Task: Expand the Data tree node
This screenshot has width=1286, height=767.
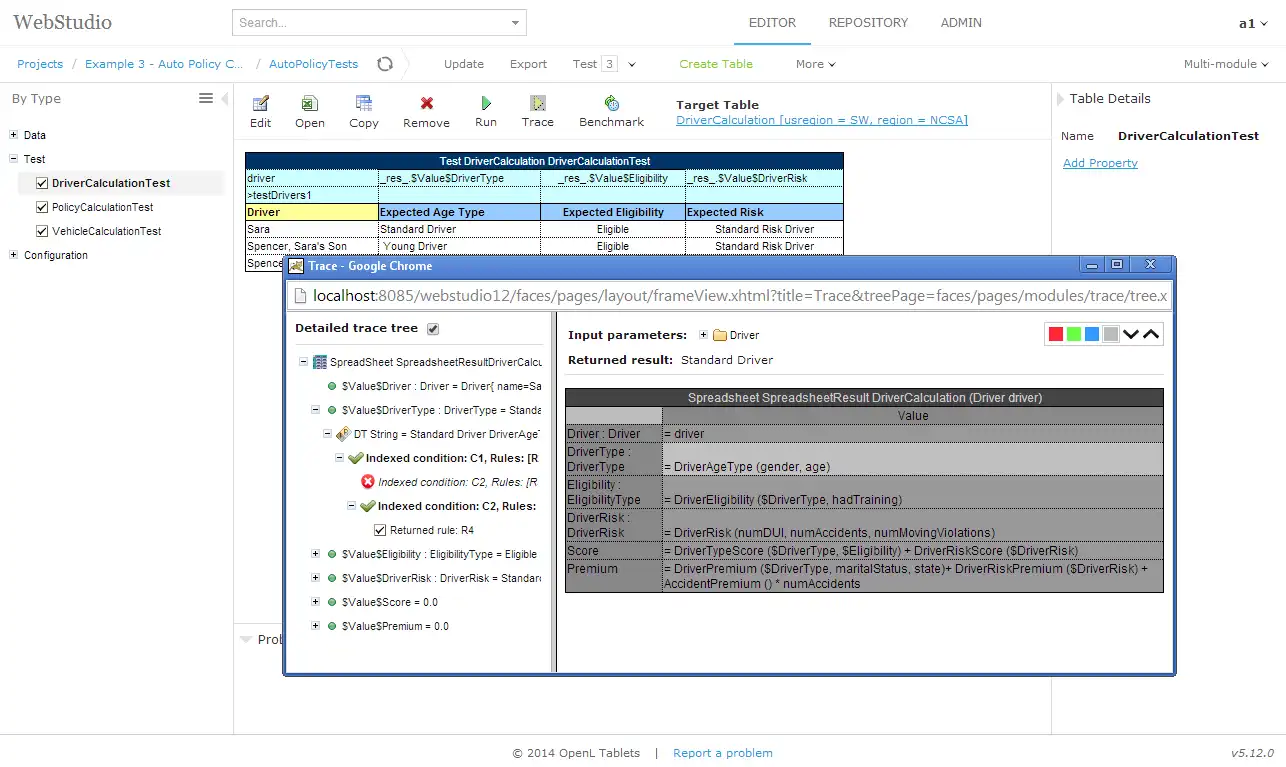Action: pos(14,135)
